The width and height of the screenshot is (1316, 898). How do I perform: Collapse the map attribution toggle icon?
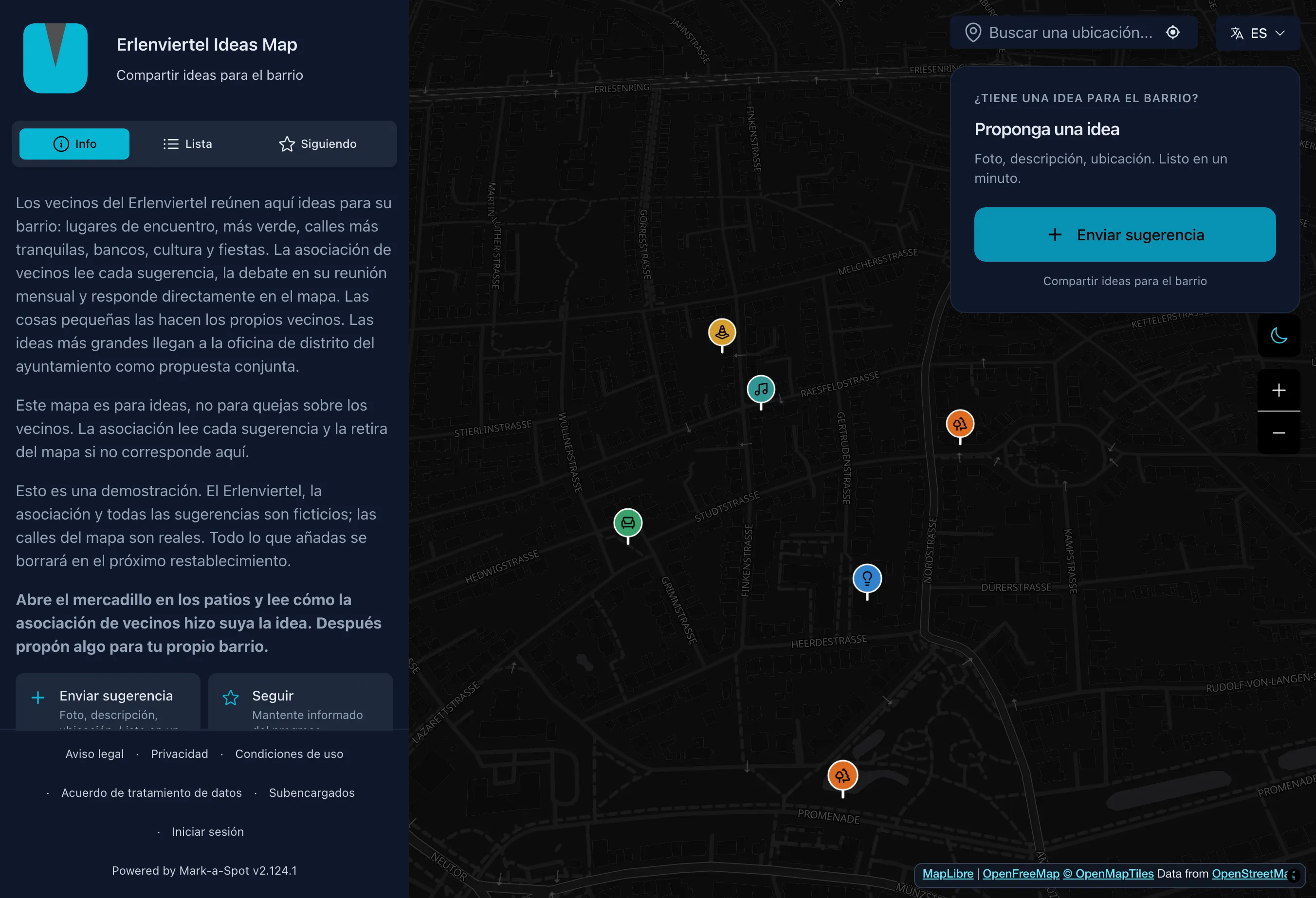point(1293,875)
